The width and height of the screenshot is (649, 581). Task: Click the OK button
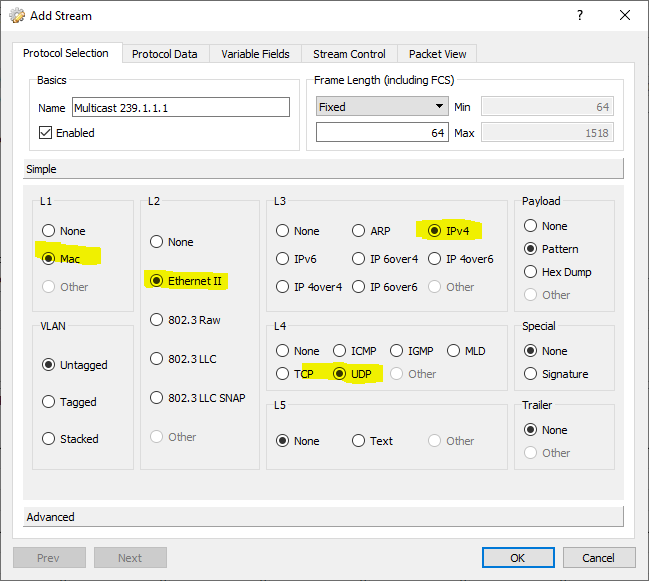point(518,558)
